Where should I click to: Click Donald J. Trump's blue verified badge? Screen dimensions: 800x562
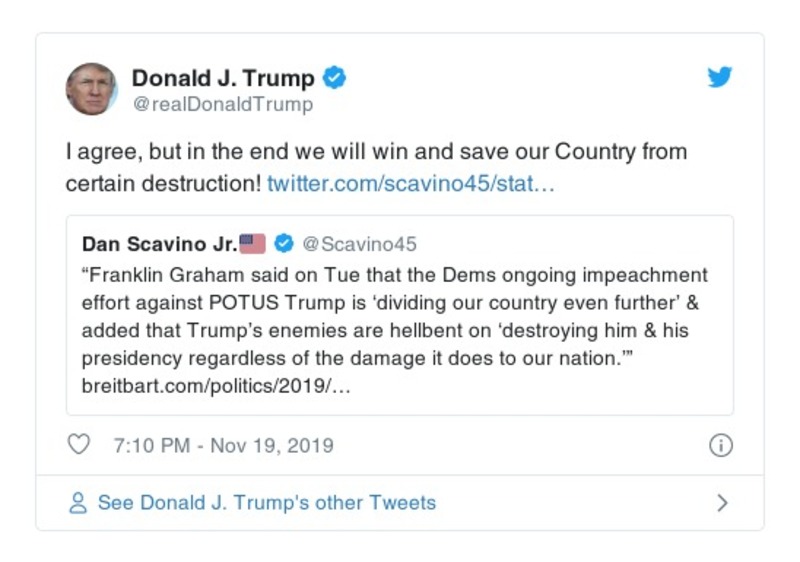point(336,78)
